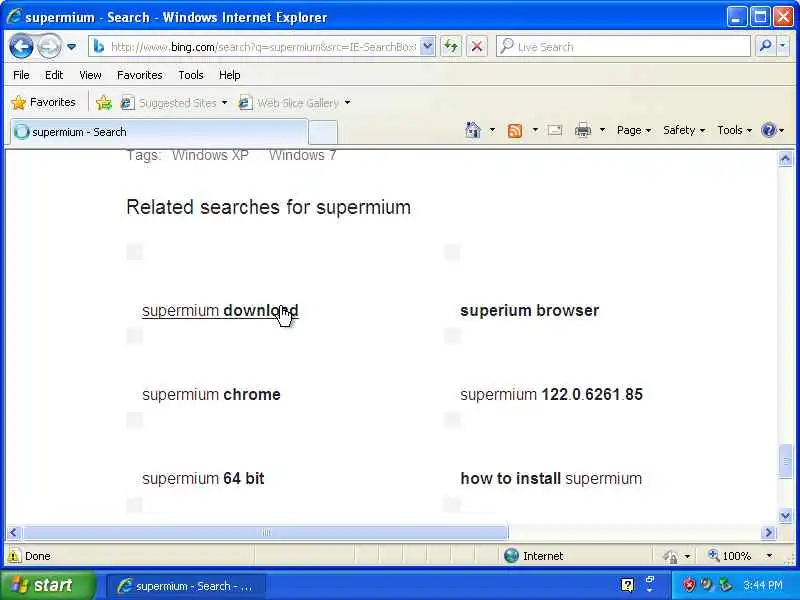Click the Windows XP tag link
This screenshot has height=600, width=800.
tap(210, 155)
